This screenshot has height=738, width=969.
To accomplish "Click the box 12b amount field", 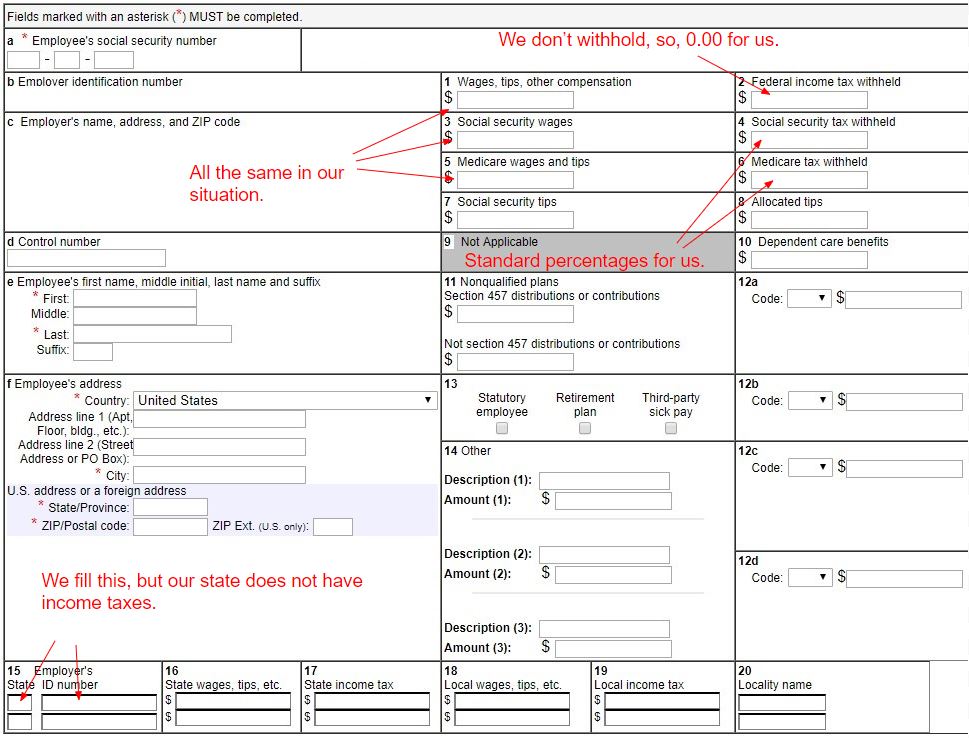I will point(904,402).
